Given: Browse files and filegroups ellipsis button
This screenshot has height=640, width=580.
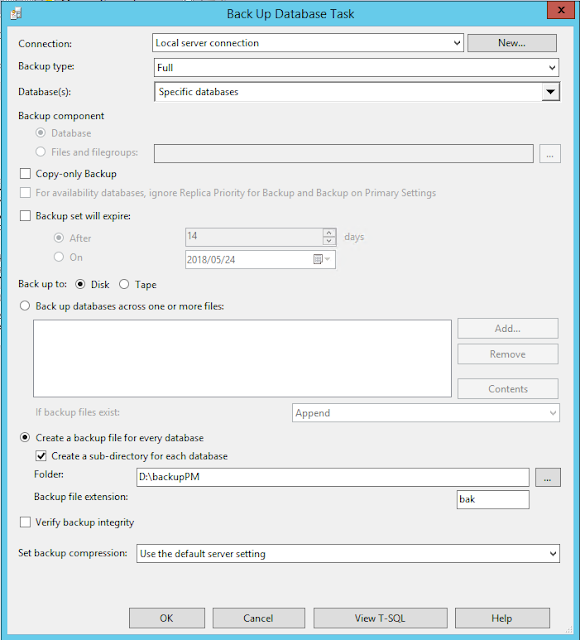Looking at the screenshot, I should click(550, 153).
